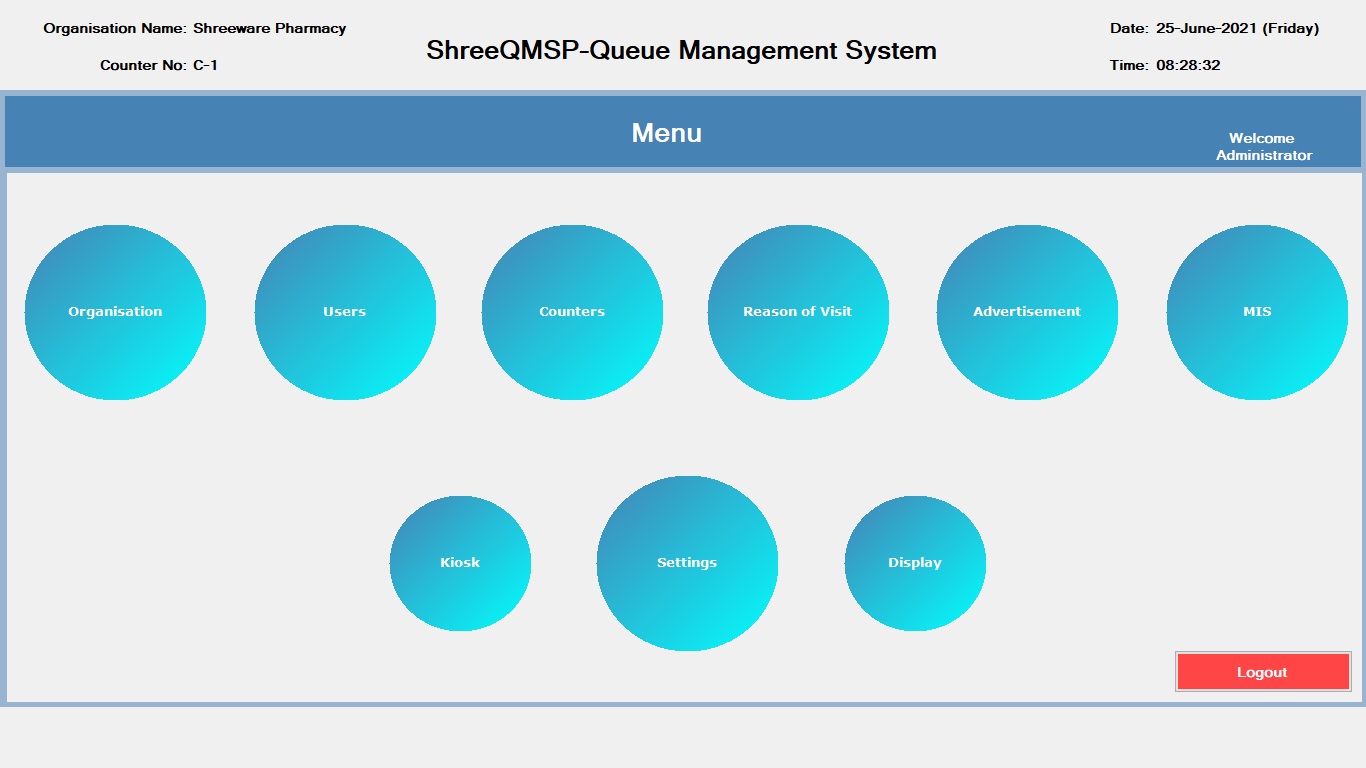Click the C-1 counter value

click(205, 66)
